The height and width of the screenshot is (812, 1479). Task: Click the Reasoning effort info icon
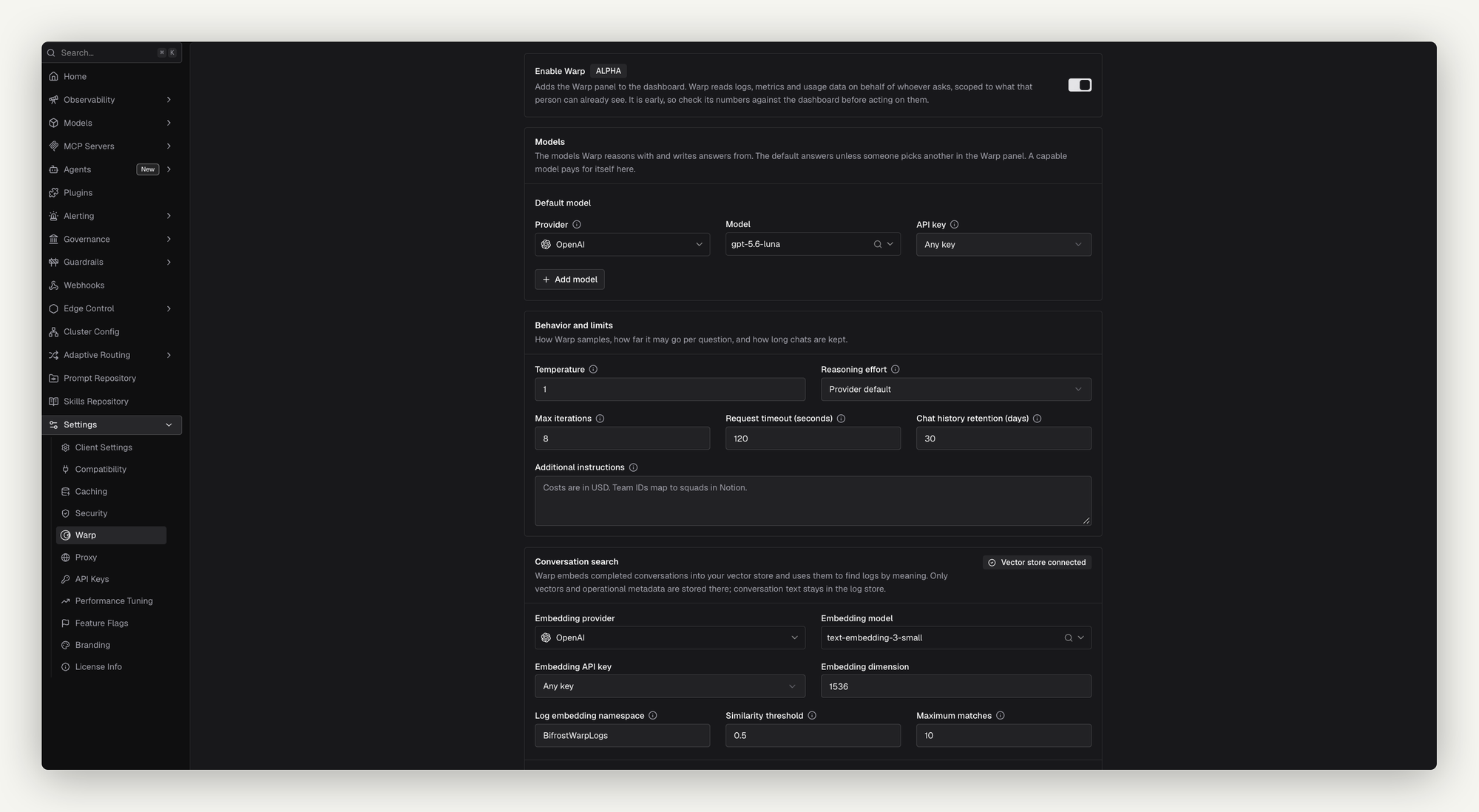(x=895, y=370)
